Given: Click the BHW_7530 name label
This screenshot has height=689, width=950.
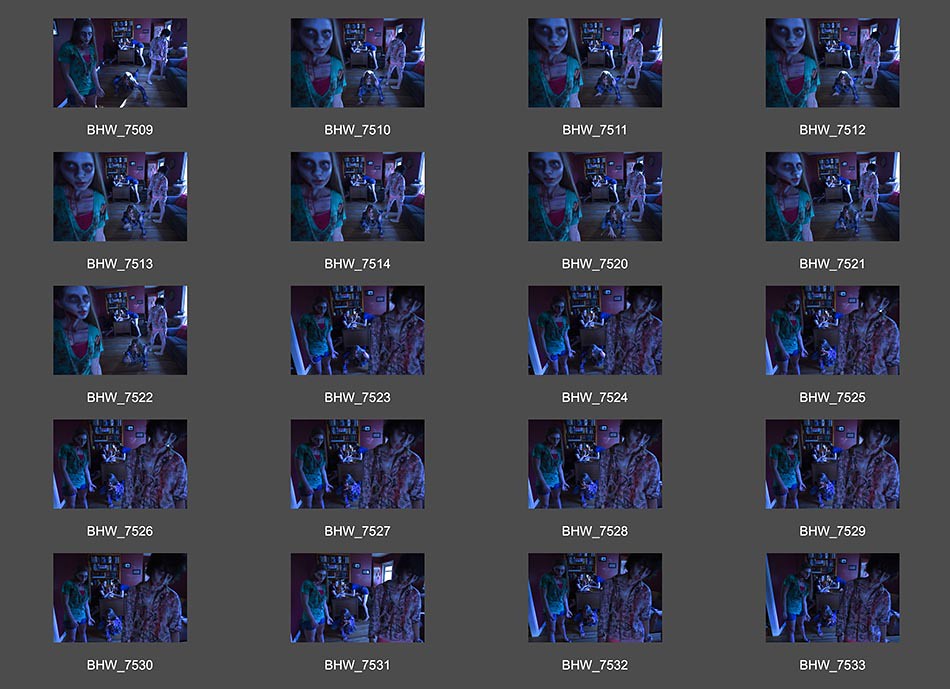Looking at the screenshot, I should [x=120, y=665].
